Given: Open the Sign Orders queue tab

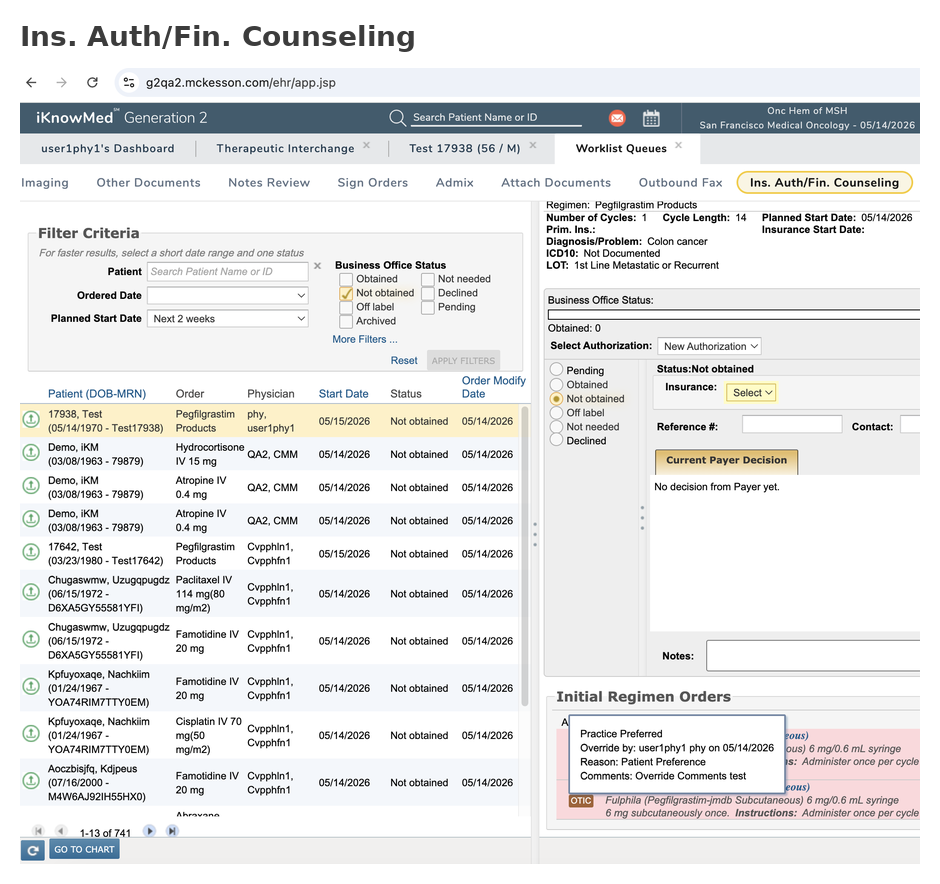Looking at the screenshot, I should coord(372,183).
